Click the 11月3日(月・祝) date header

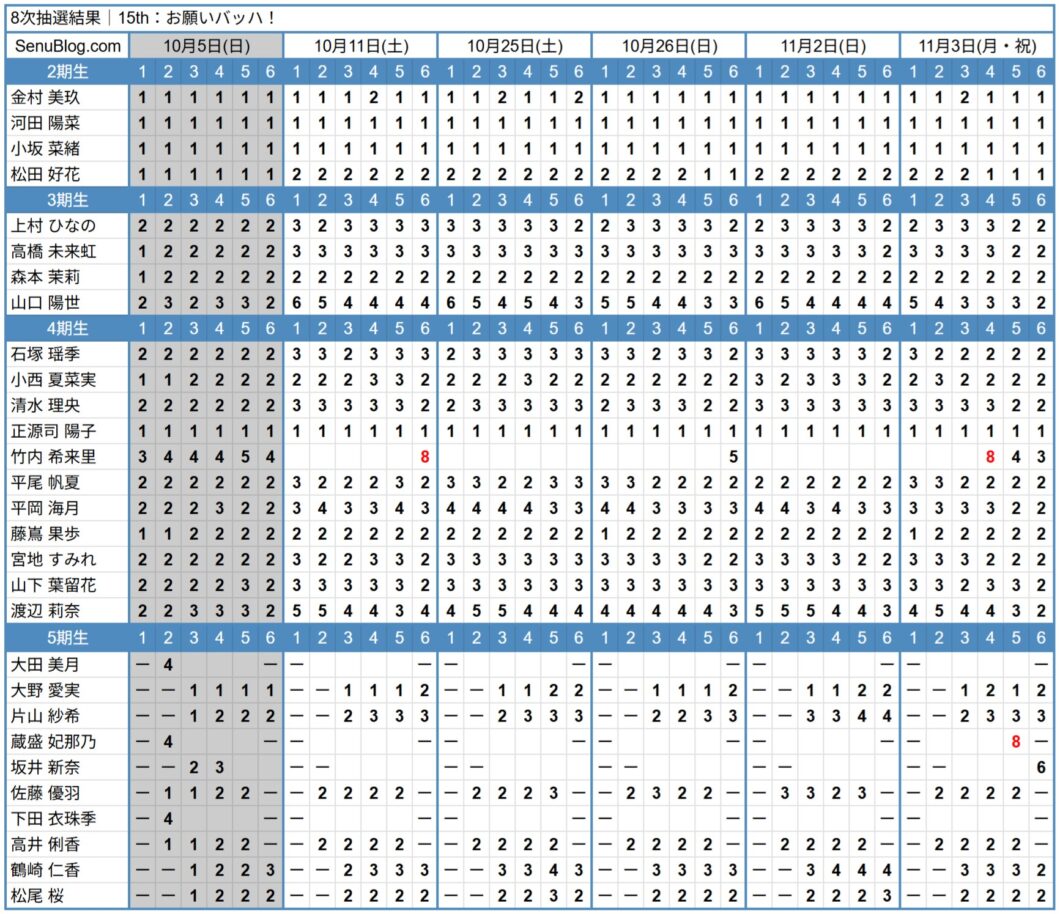point(977,47)
